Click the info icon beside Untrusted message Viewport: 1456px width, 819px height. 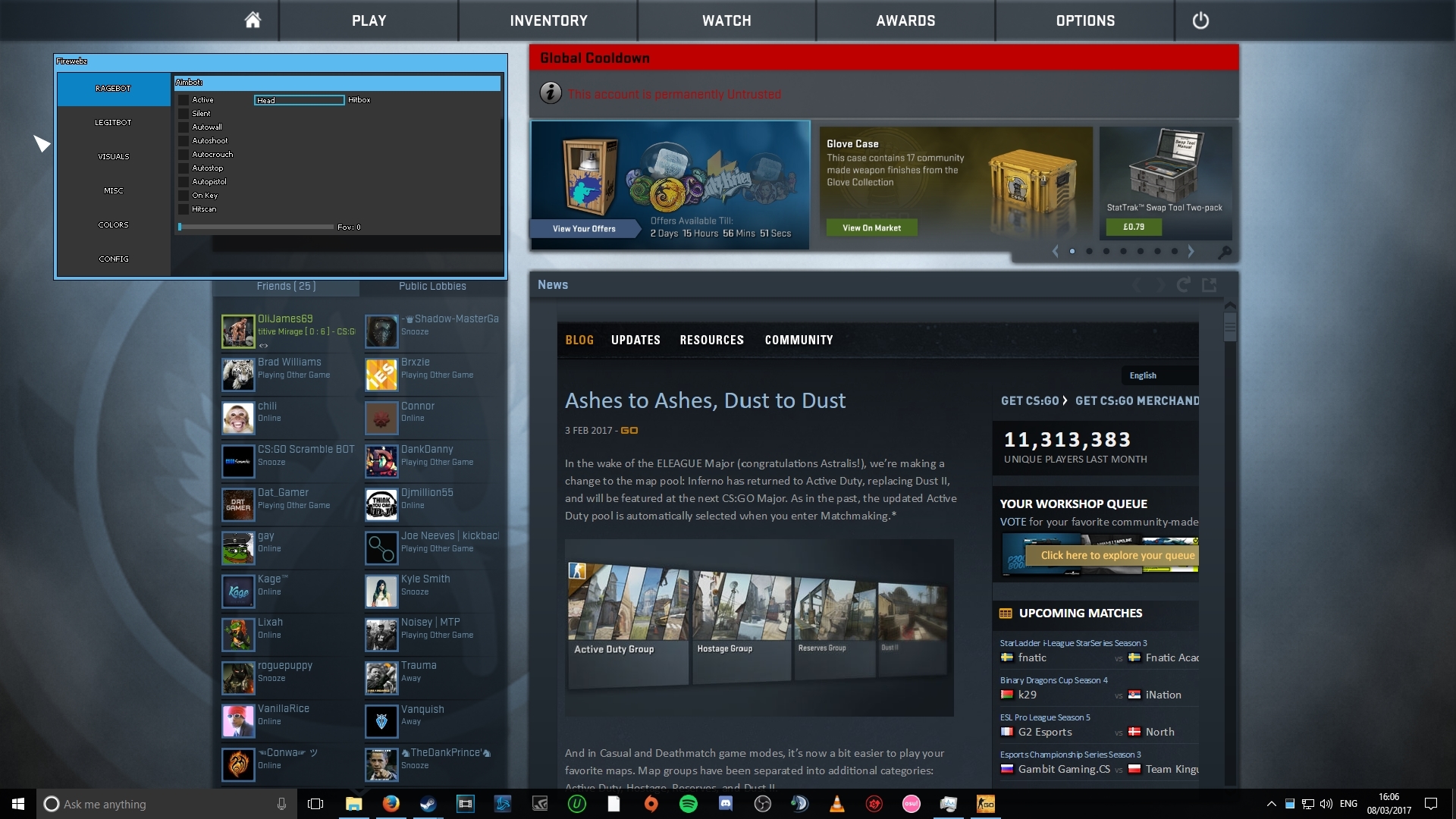(551, 93)
